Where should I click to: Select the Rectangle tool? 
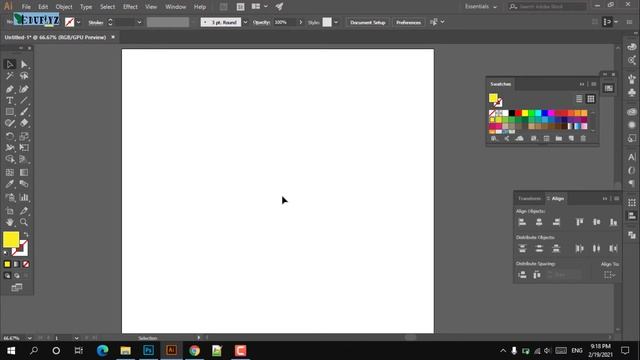pos(10,112)
